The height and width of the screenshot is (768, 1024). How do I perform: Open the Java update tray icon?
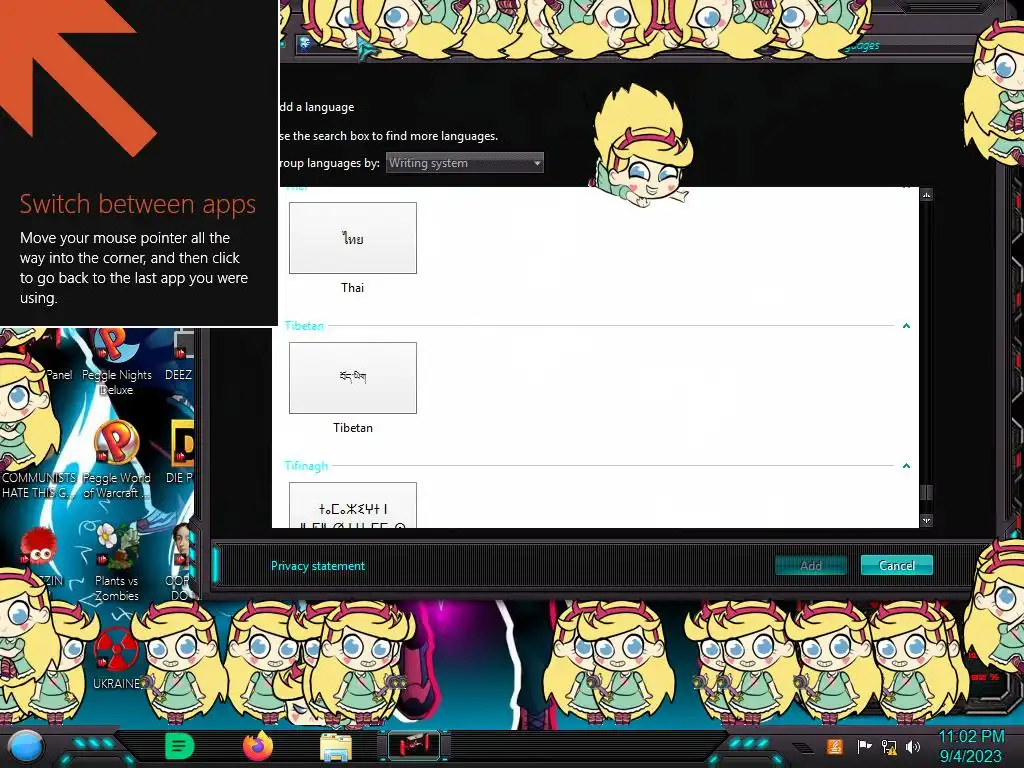(835, 746)
